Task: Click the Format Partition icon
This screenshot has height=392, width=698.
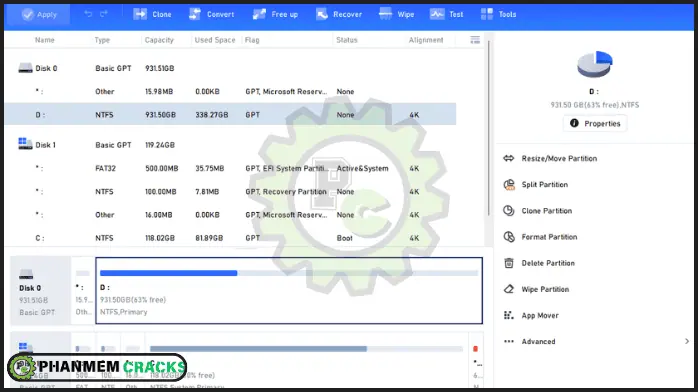Action: pos(509,237)
